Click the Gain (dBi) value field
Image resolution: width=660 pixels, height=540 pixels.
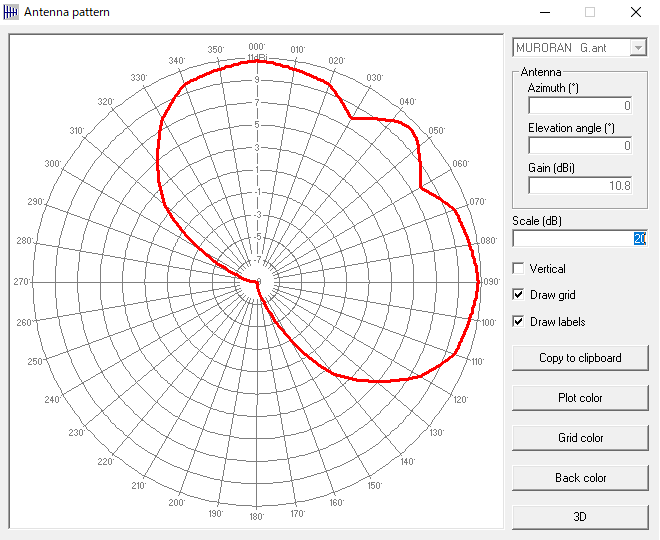pos(580,186)
